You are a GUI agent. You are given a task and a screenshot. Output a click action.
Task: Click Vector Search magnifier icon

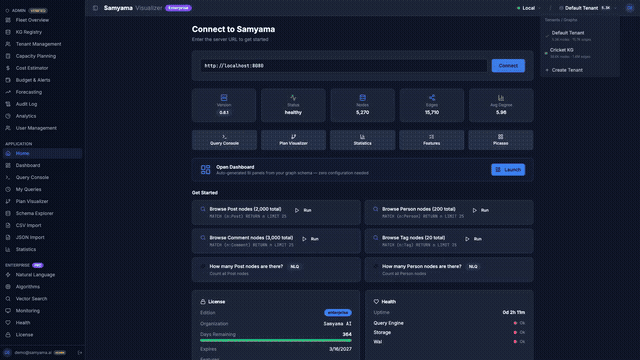pyautogui.click(x=8, y=299)
